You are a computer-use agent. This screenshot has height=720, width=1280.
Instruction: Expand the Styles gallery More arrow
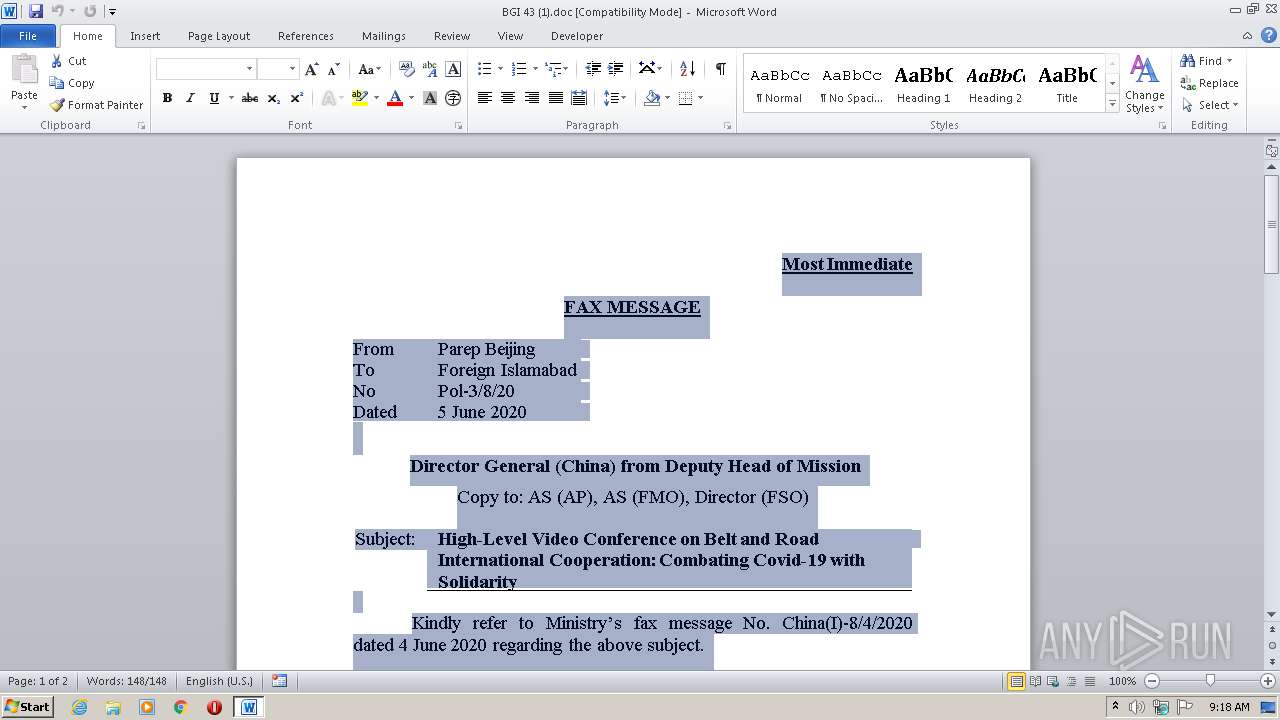click(1112, 104)
